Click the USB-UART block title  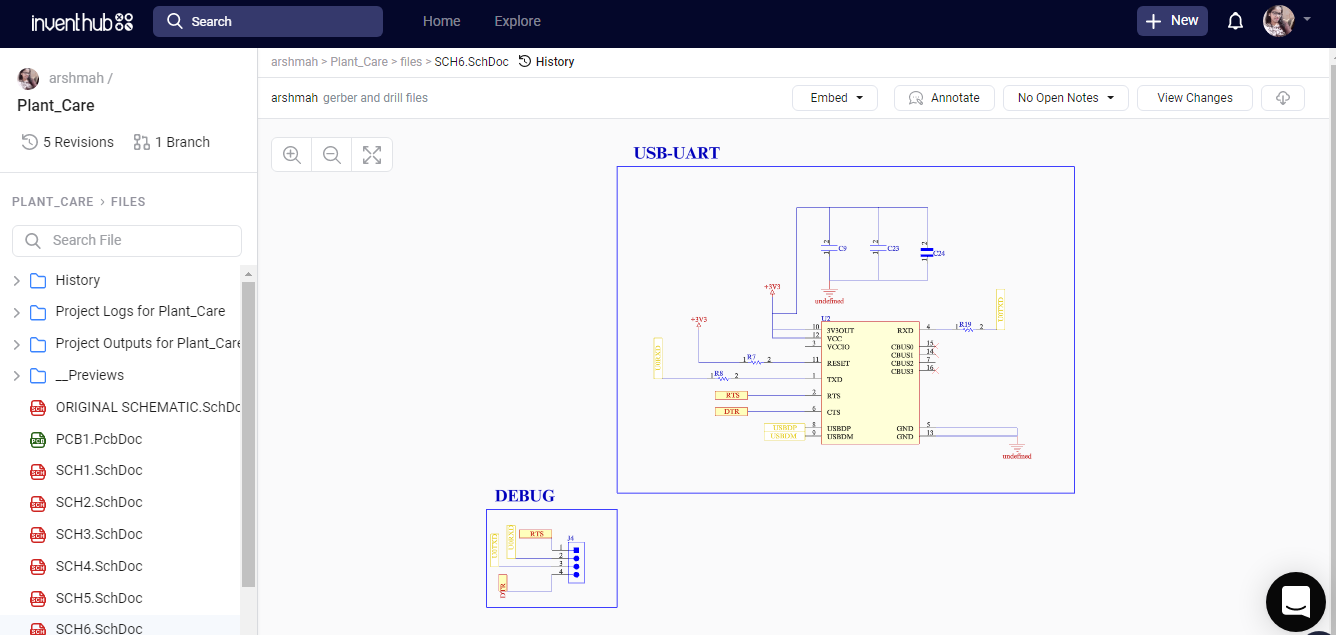(677, 154)
